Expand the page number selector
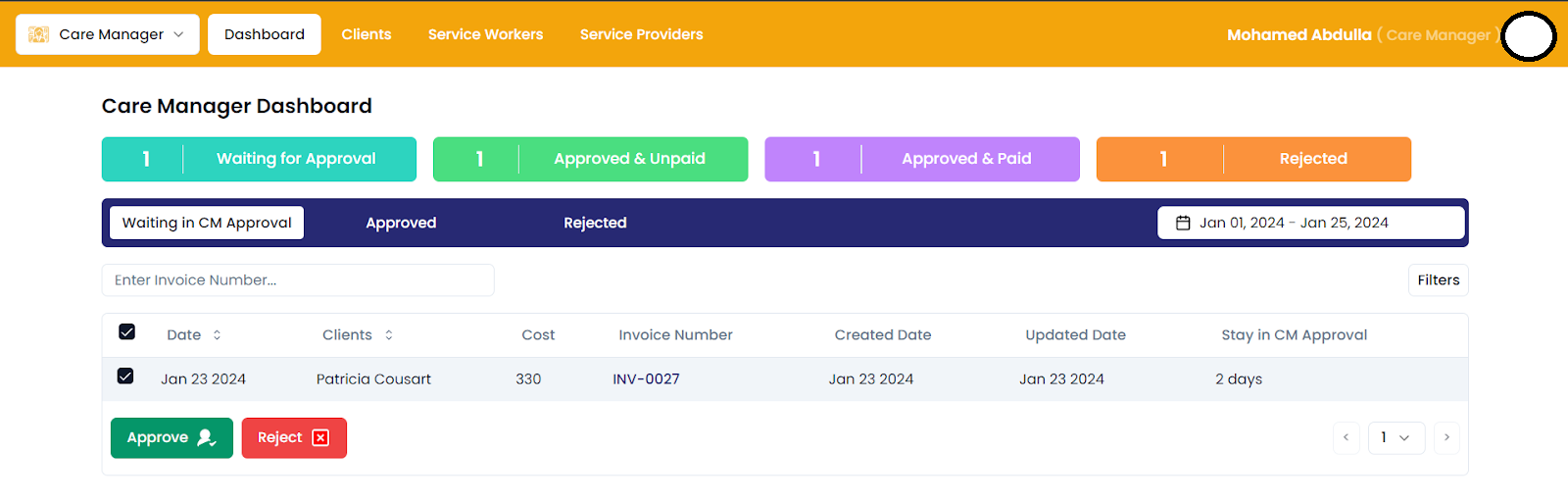The image size is (1568, 502). pyautogui.click(x=1396, y=437)
